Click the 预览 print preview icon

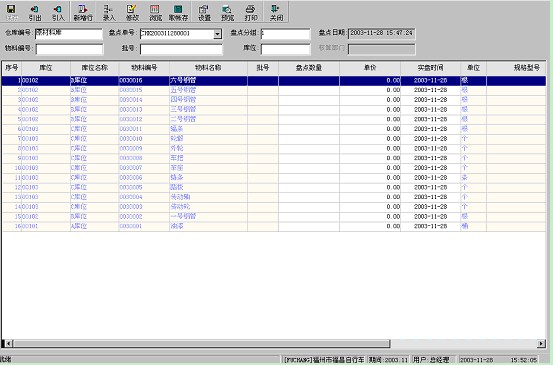pos(227,13)
